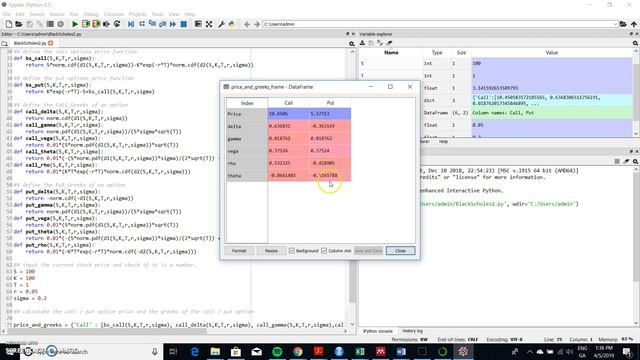Remove all variables eraser icon
640x360 pixels.
(x=389, y=43)
